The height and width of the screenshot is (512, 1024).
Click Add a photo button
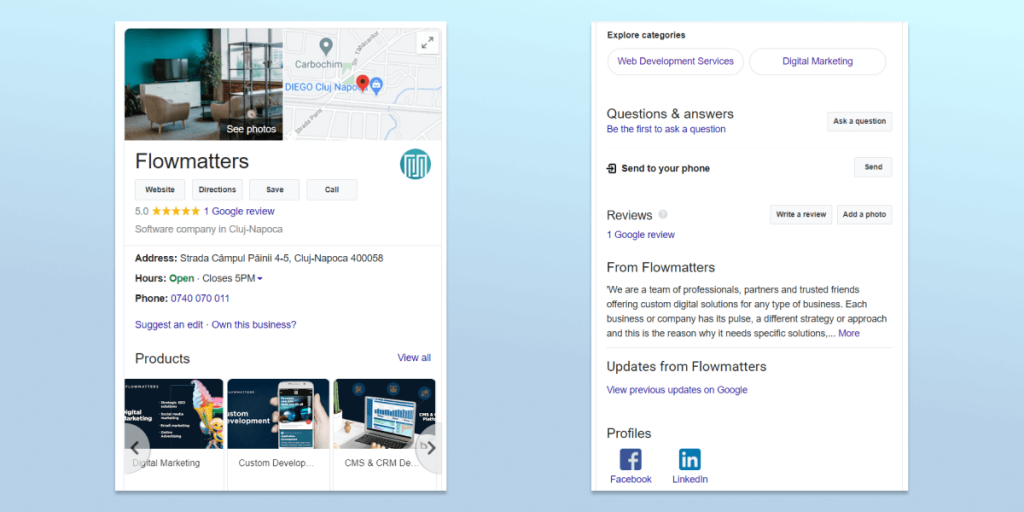pyautogui.click(x=865, y=214)
